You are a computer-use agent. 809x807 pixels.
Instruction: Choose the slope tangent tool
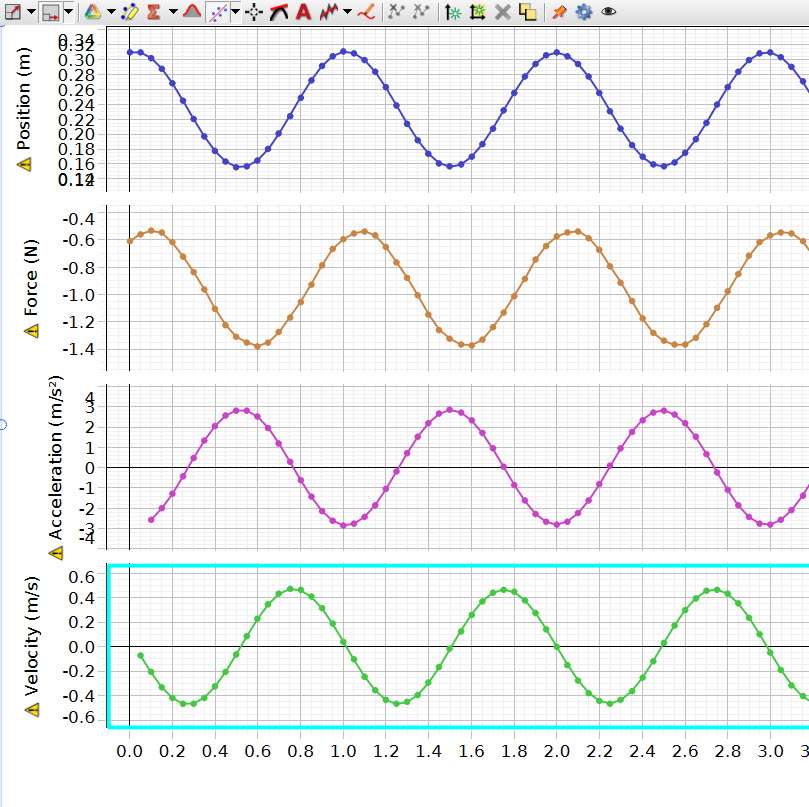pyautogui.click(x=279, y=12)
